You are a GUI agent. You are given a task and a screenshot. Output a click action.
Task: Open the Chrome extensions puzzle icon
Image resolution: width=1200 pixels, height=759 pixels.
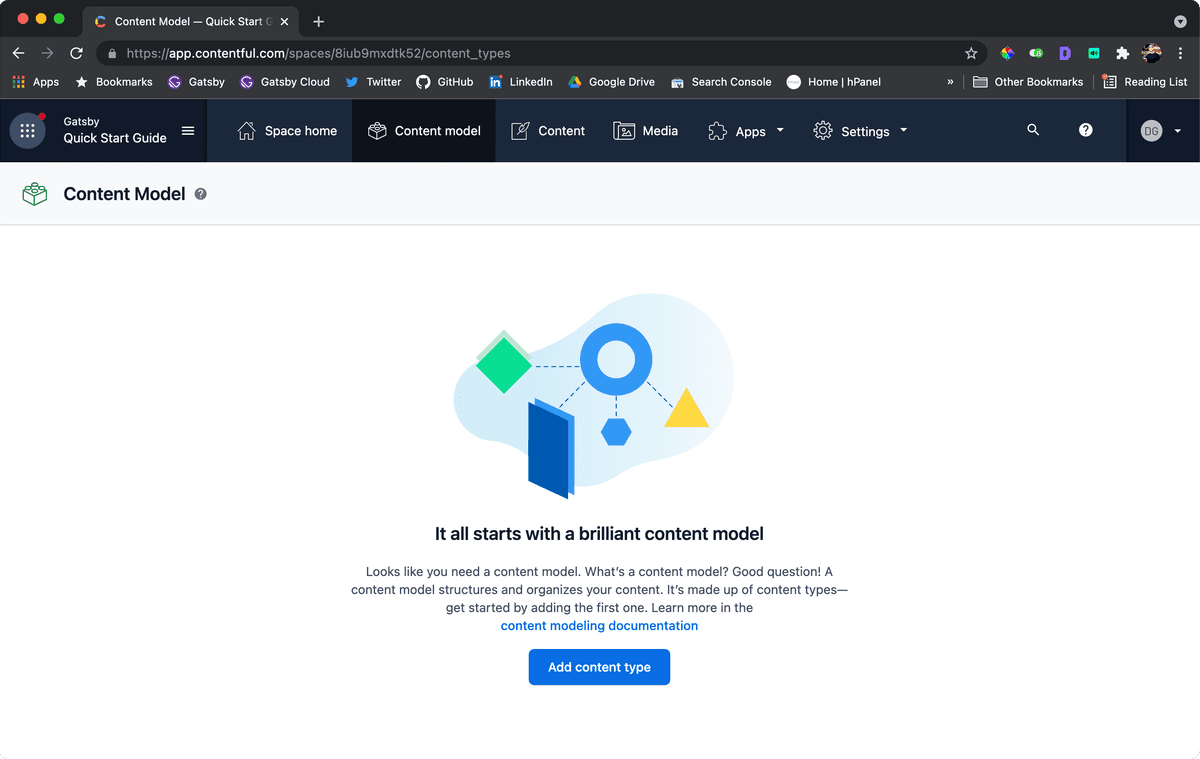[1123, 53]
